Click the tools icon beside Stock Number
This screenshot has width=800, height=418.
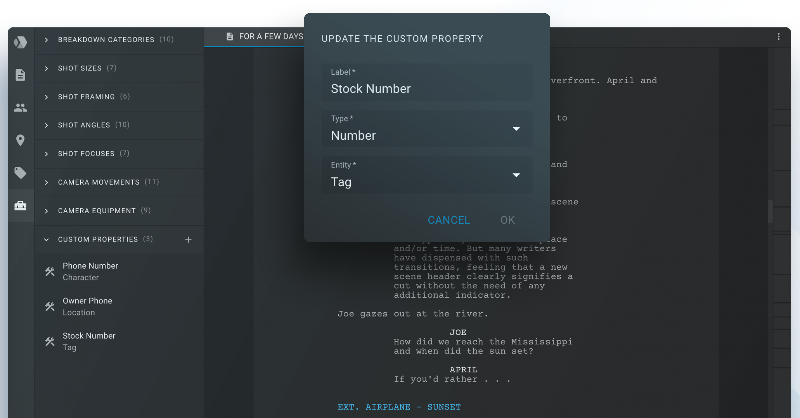pos(49,341)
